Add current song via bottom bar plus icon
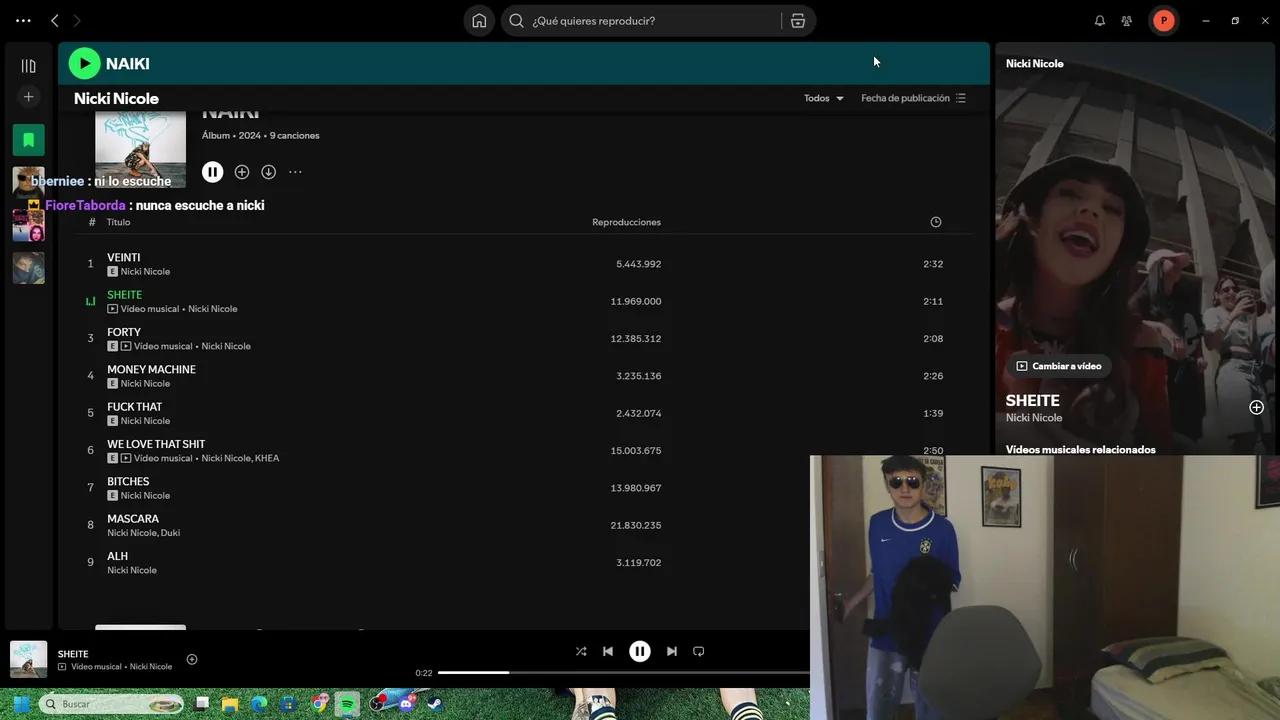The image size is (1280, 720). (192, 659)
